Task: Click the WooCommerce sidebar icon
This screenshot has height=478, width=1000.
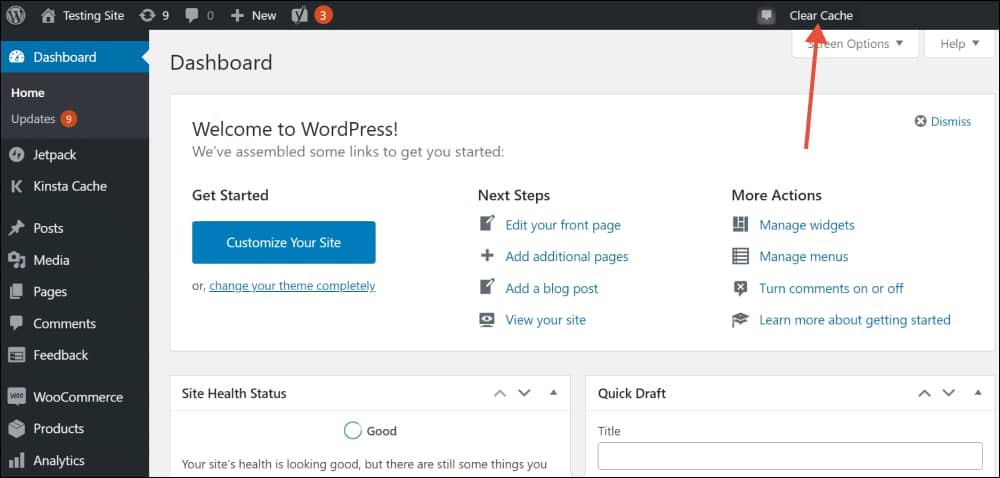Action: click(x=17, y=396)
